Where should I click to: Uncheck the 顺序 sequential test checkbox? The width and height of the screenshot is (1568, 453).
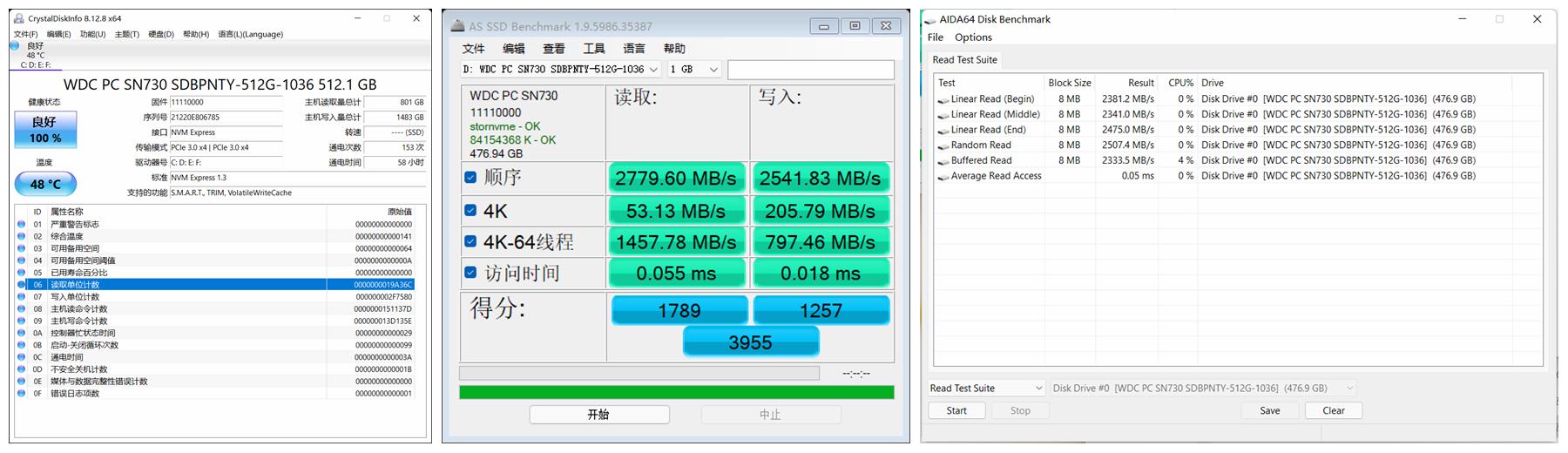click(x=470, y=177)
